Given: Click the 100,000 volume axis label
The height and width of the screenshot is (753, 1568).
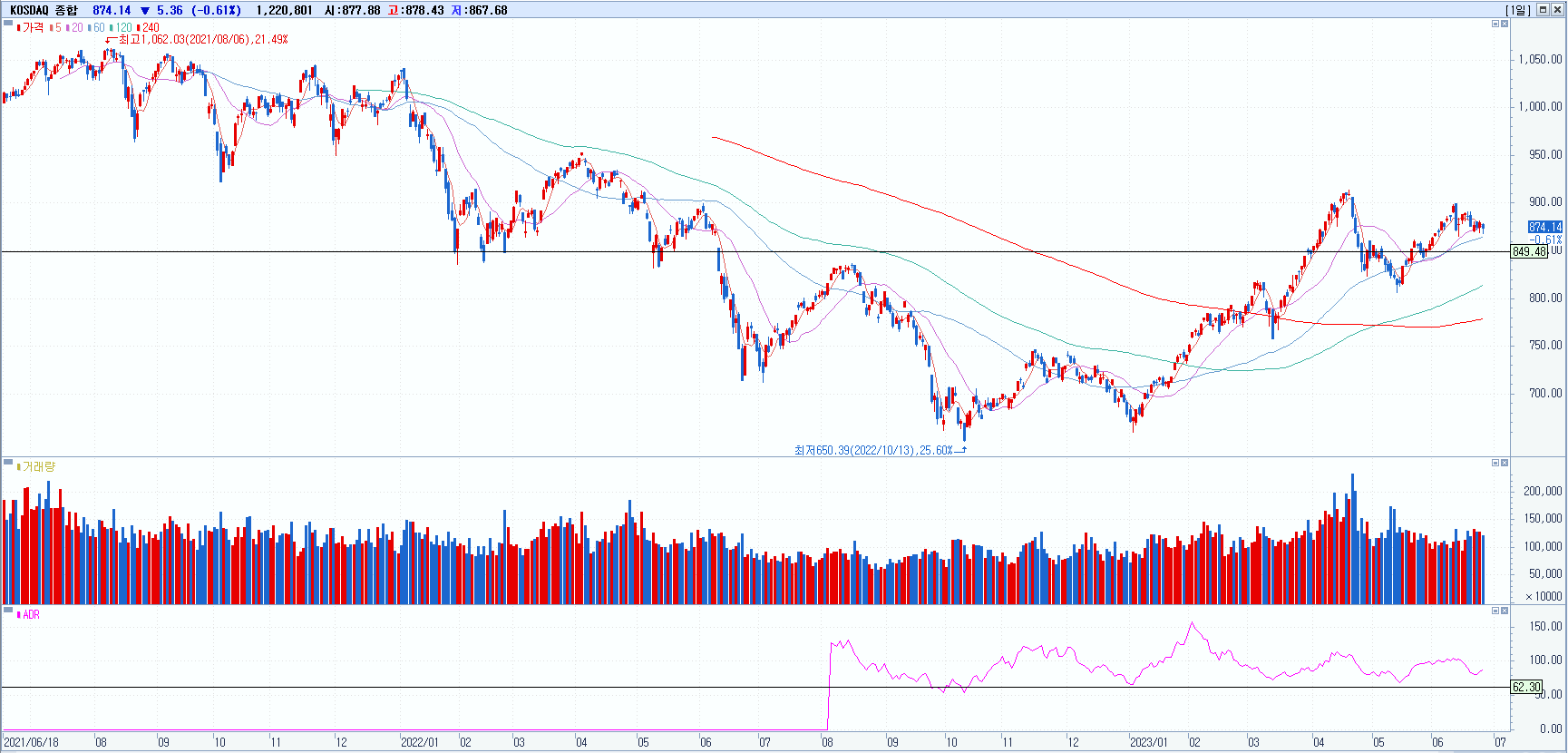Looking at the screenshot, I should coord(1543,546).
